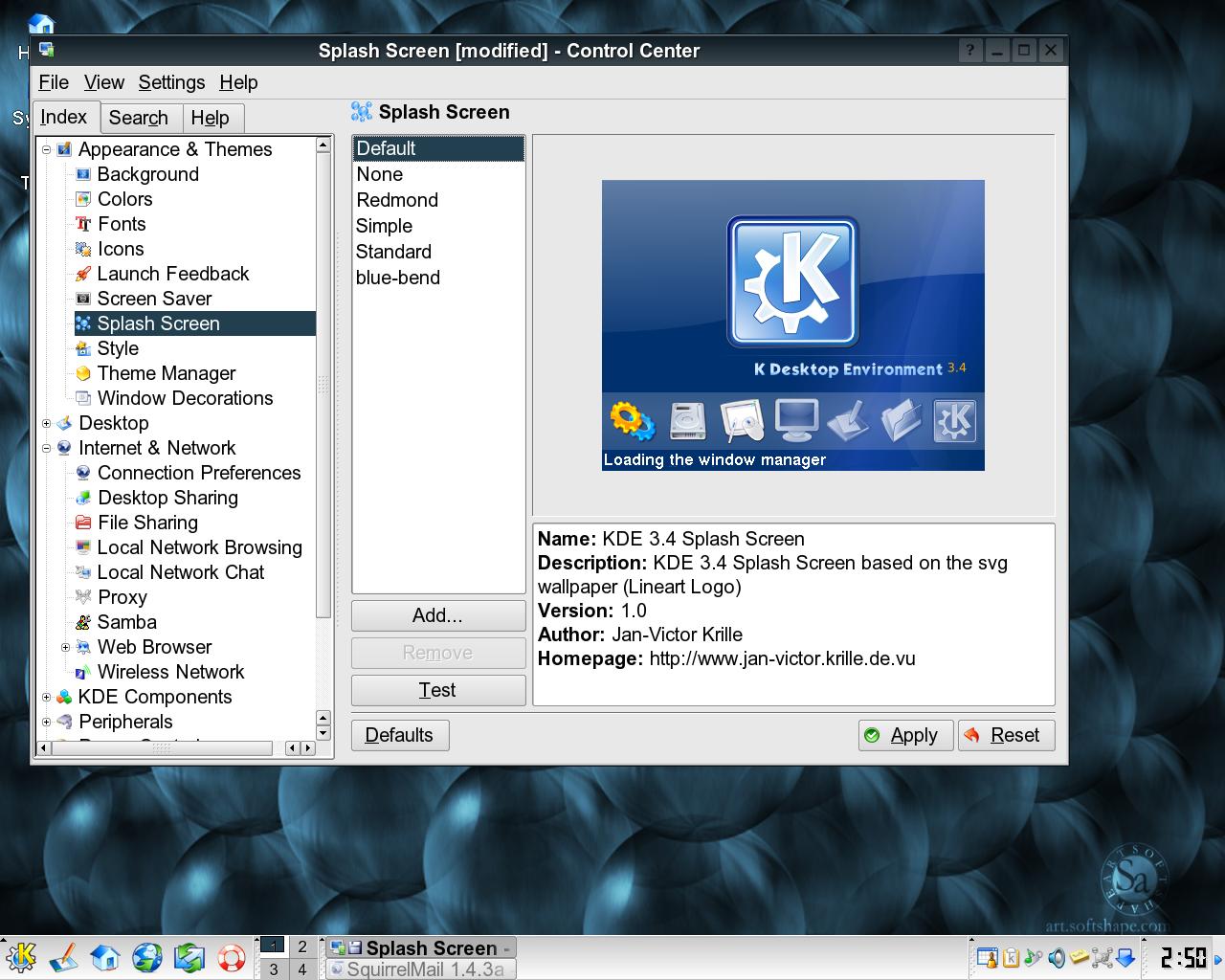The image size is (1225, 980).
Task: Switch to virtual desktop 2 in the pager
Action: [x=302, y=947]
